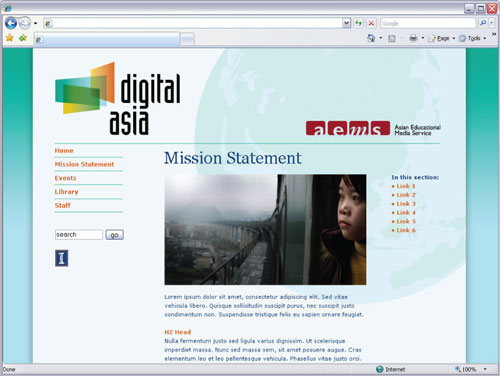
Task: Click the H2 Head subheading text
Action: pyautogui.click(x=178, y=332)
